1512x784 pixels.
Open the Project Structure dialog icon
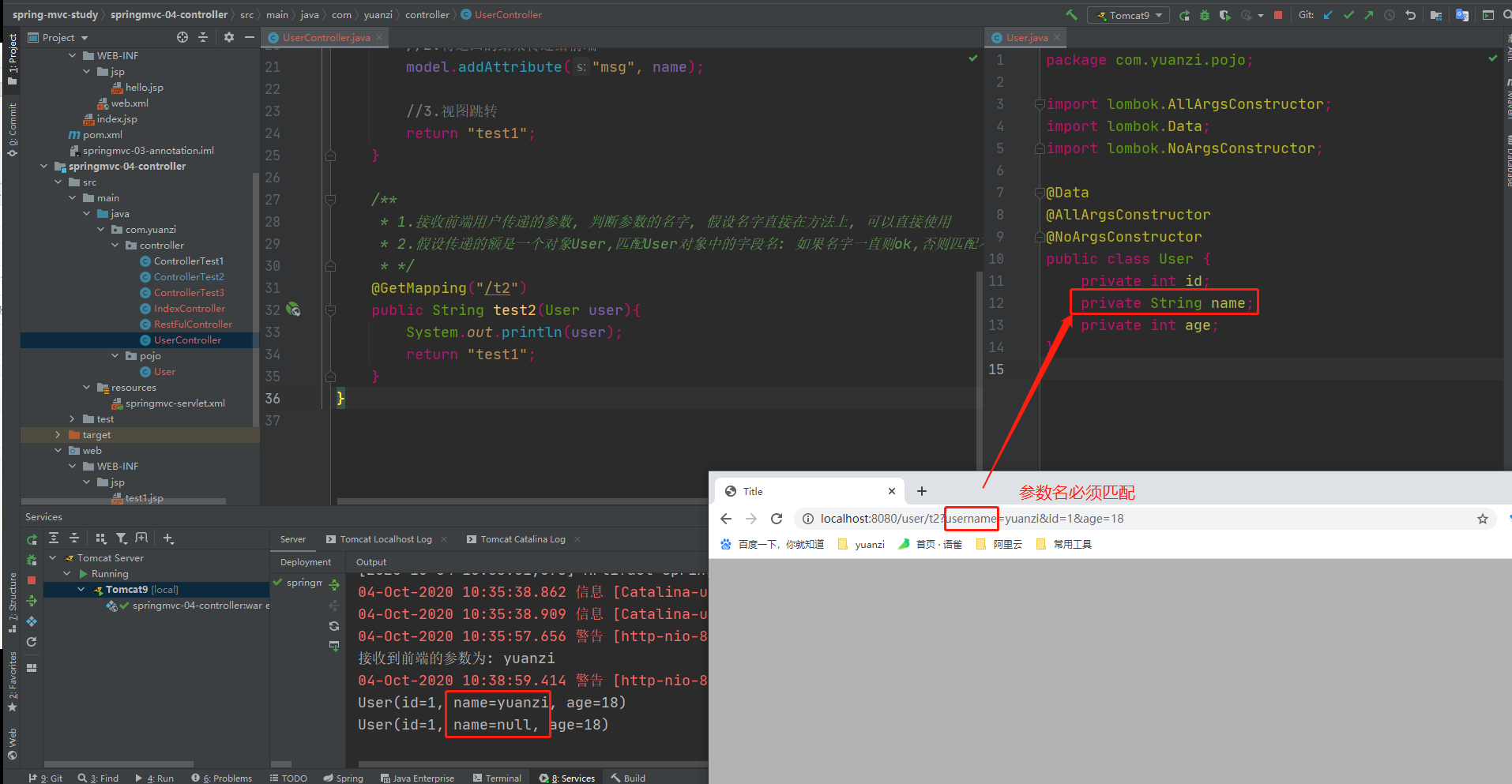1436,15
